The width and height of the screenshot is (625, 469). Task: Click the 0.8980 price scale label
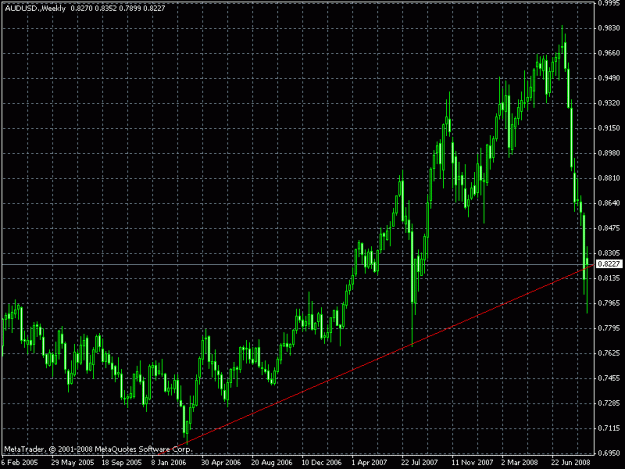coord(609,153)
